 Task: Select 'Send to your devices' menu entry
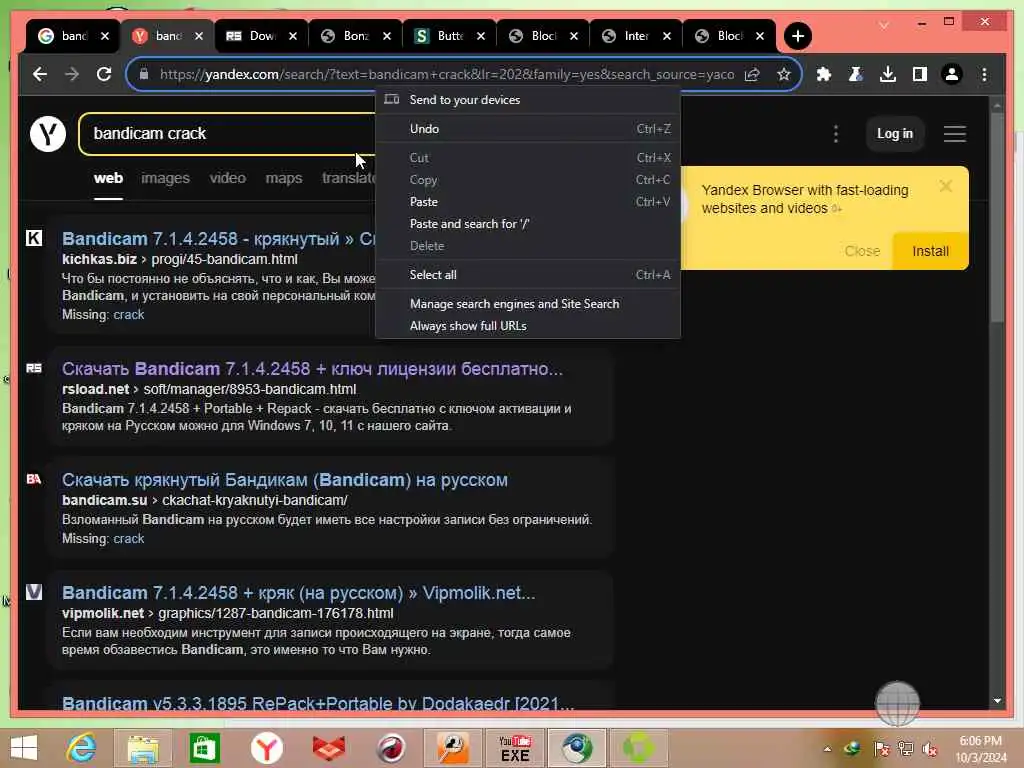tap(528, 100)
